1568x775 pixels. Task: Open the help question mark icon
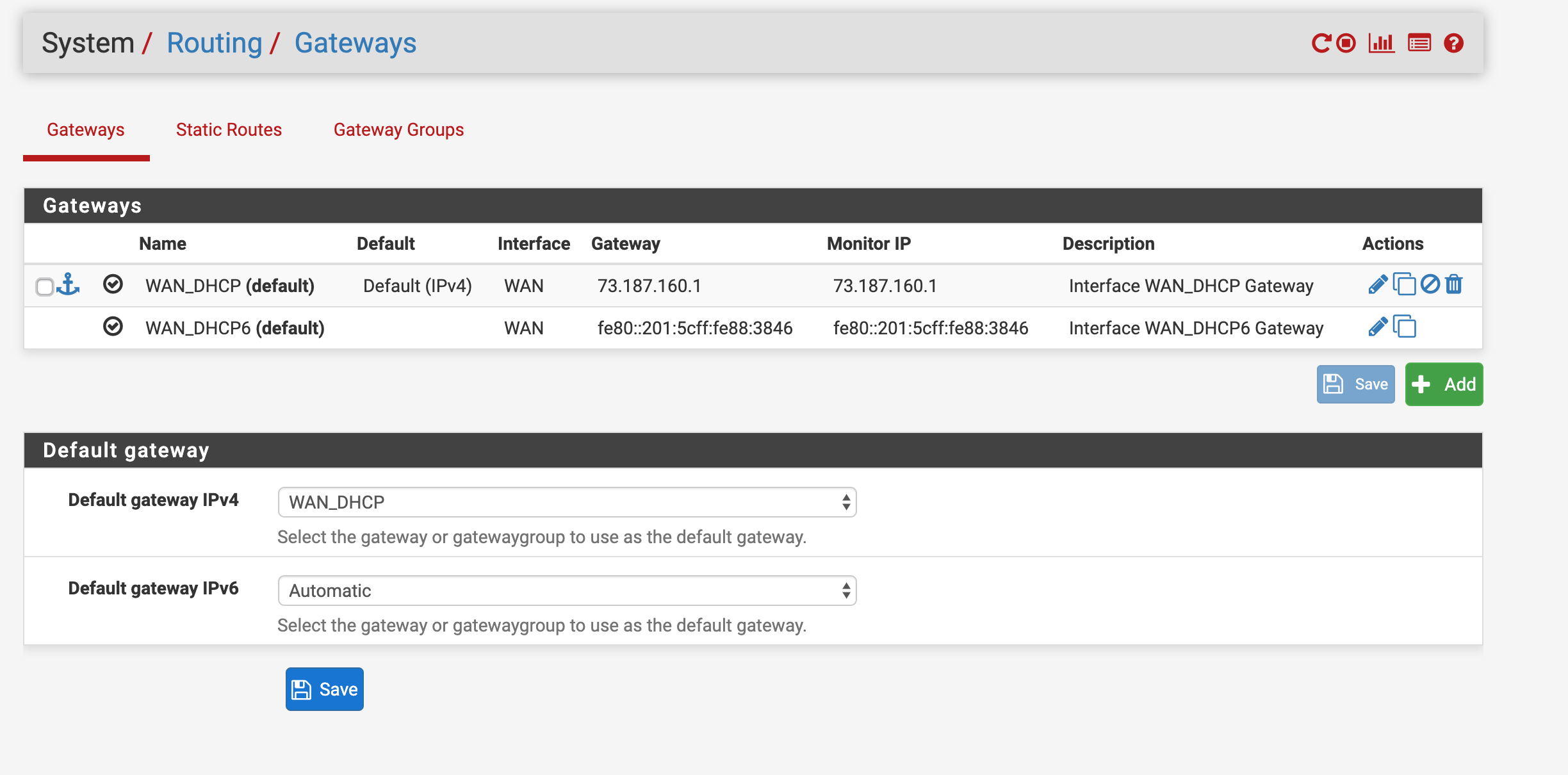tap(1454, 43)
